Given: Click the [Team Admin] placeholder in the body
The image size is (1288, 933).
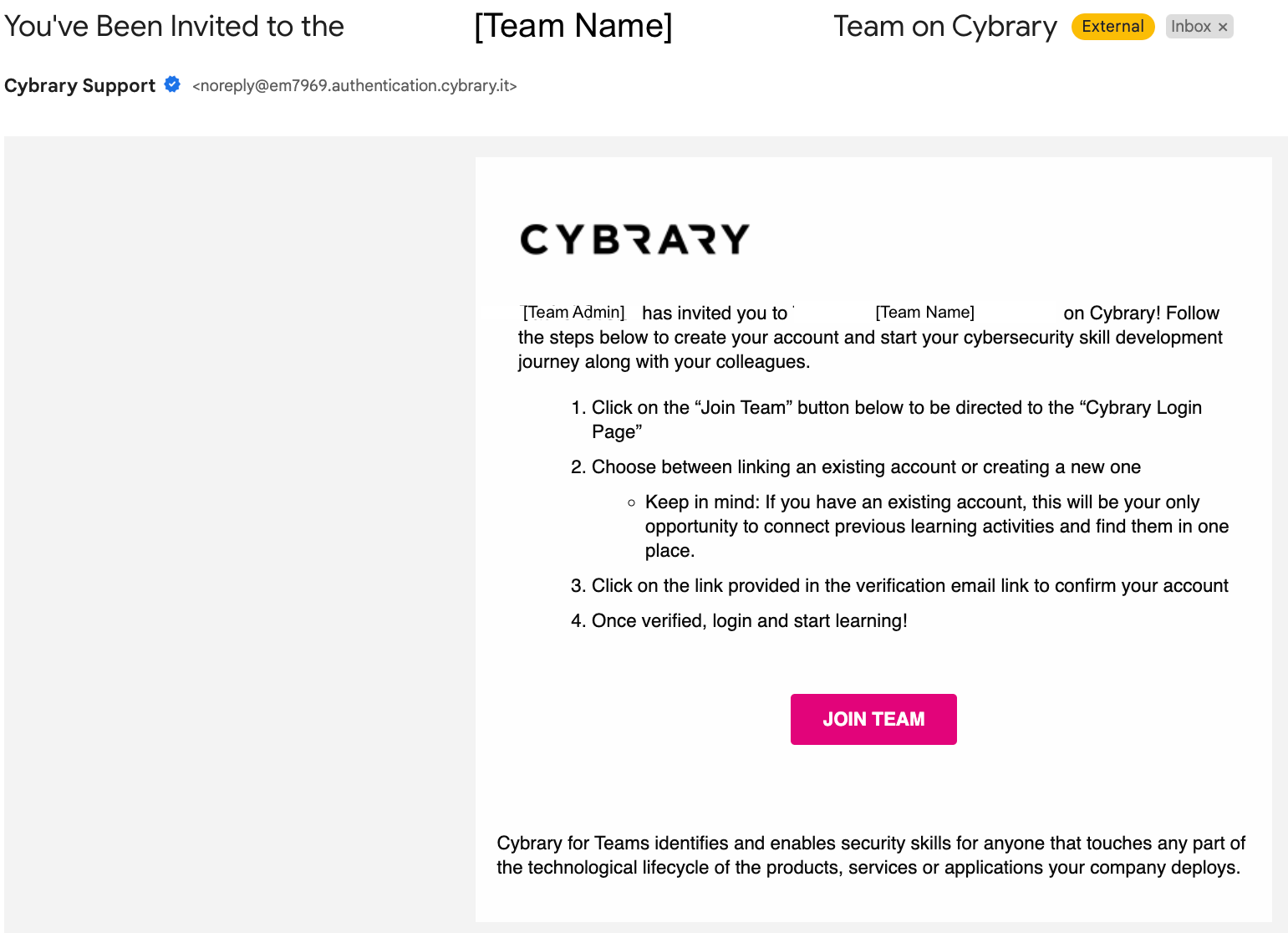Looking at the screenshot, I should pos(573,313).
